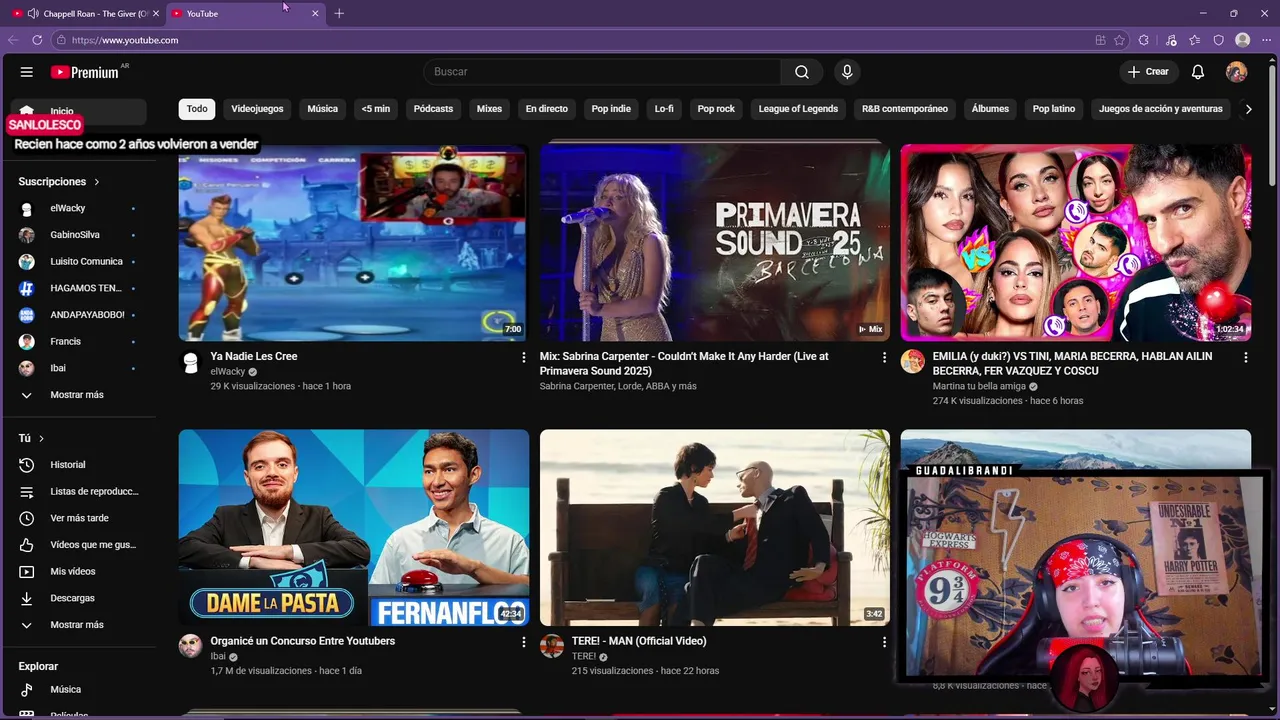Open Listas de reproducción playlist icon
The width and height of the screenshot is (1280, 720).
click(x=27, y=492)
